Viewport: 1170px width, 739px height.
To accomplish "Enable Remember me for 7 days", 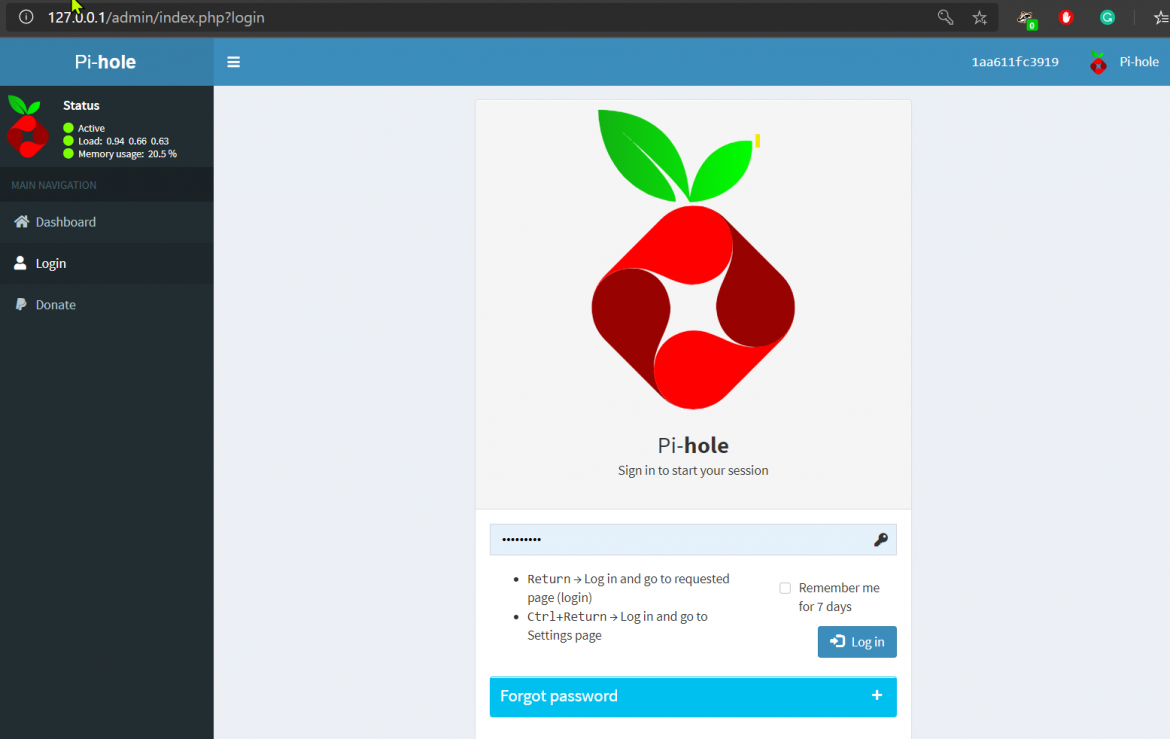I will tap(785, 588).
